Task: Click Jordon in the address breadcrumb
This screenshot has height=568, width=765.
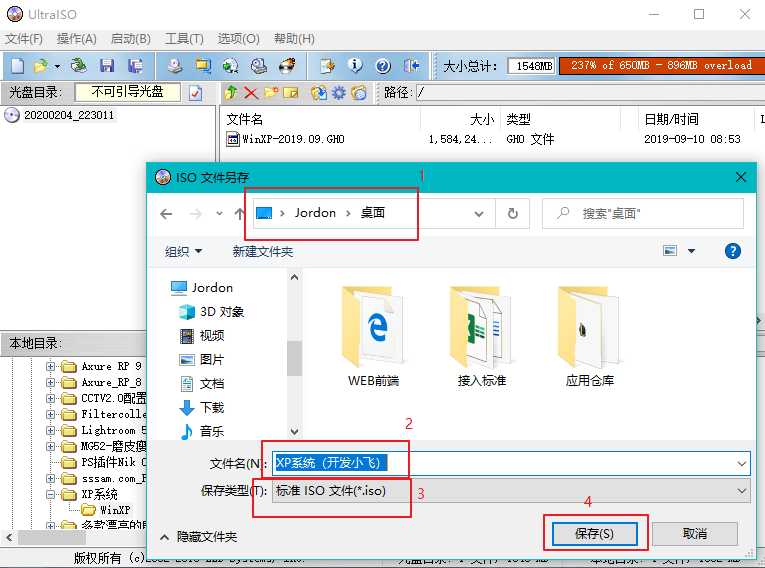Action: 315,213
